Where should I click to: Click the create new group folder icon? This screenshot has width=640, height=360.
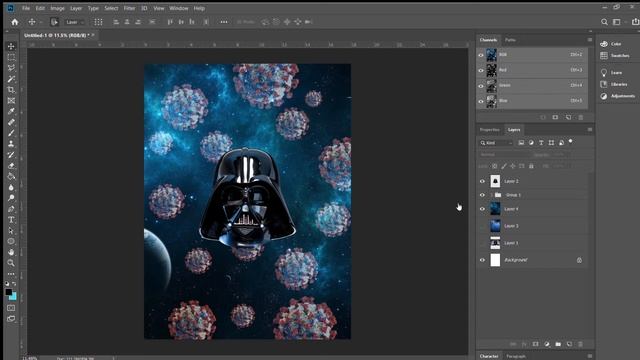pyautogui.click(x=558, y=344)
